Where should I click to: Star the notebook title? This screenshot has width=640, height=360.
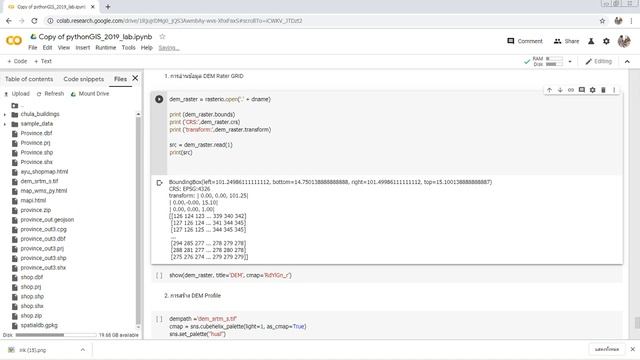click(162, 37)
